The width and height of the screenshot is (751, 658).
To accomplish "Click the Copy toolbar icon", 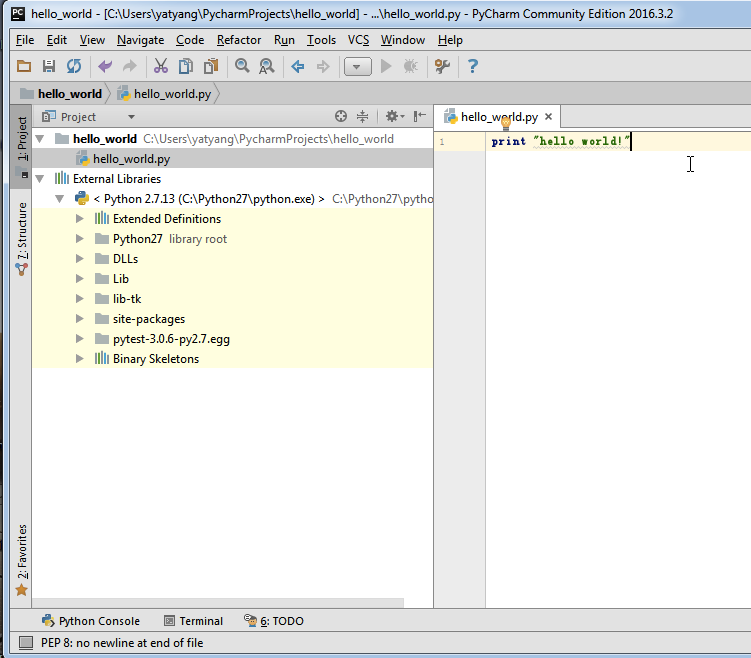I will click(186, 66).
